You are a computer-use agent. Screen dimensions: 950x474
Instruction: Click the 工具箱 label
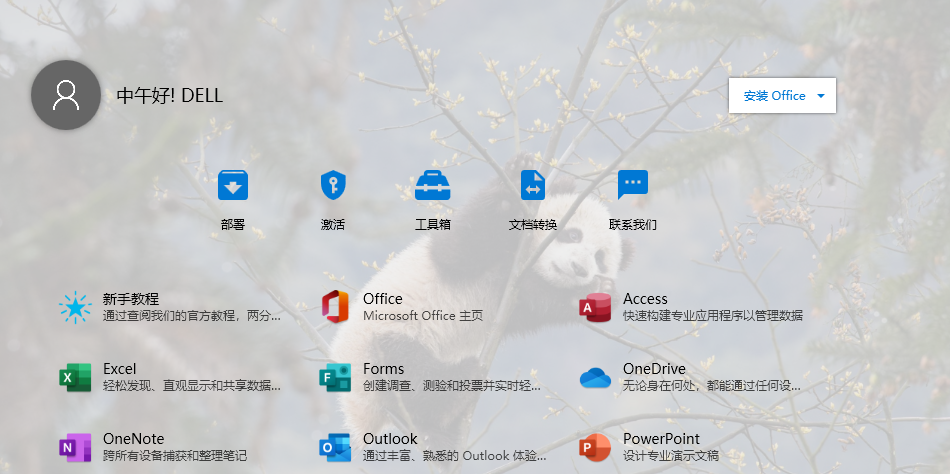(433, 225)
